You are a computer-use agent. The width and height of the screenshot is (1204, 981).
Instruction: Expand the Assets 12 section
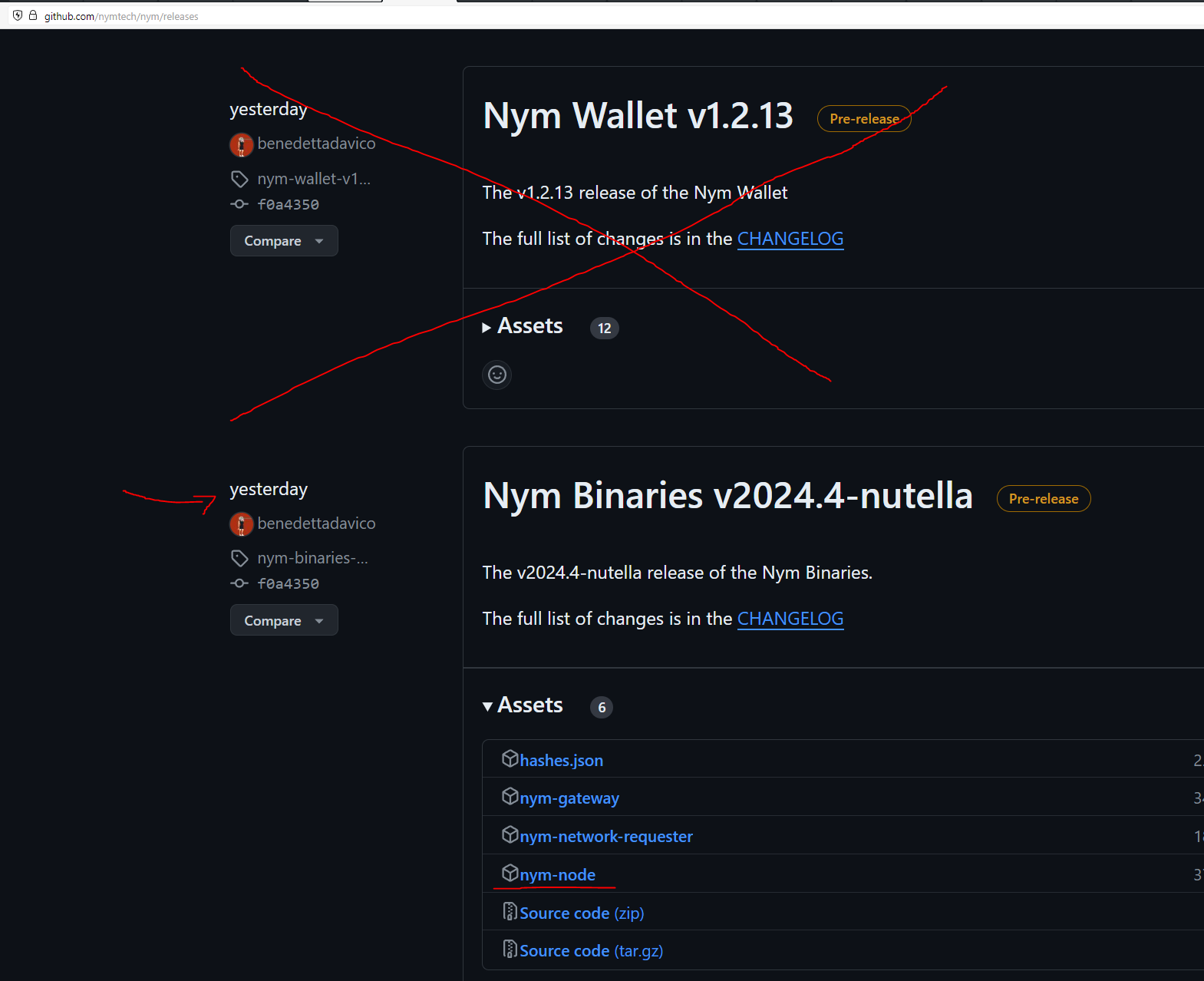523,326
